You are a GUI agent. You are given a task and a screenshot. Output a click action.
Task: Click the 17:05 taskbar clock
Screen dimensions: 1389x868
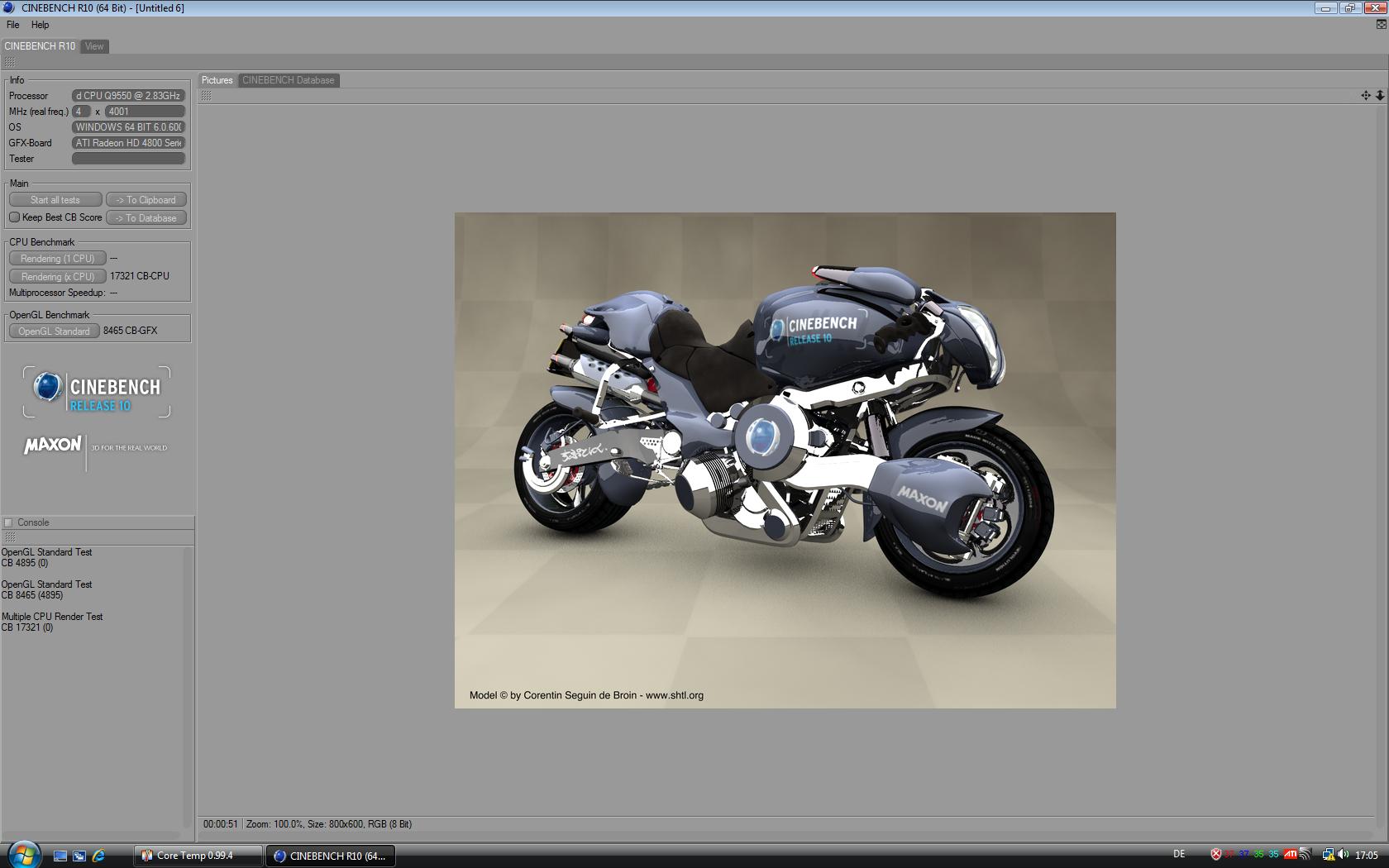[1367, 856]
